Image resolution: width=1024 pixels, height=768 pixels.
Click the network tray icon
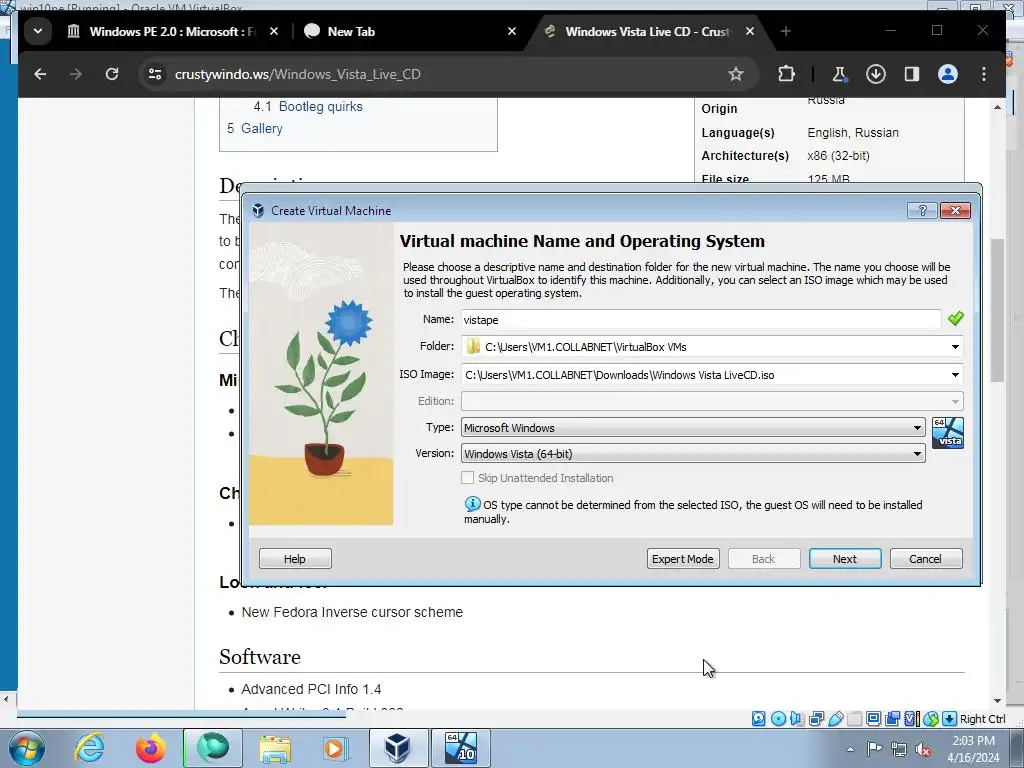coord(899,749)
